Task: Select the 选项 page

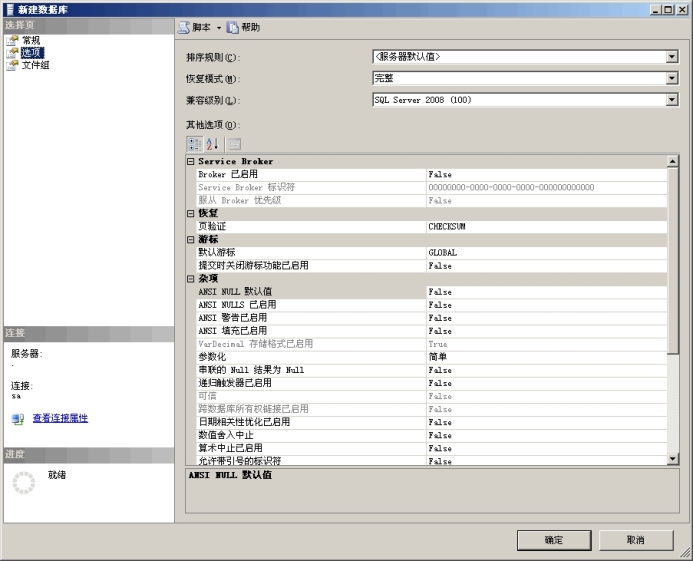Action: [x=32, y=53]
